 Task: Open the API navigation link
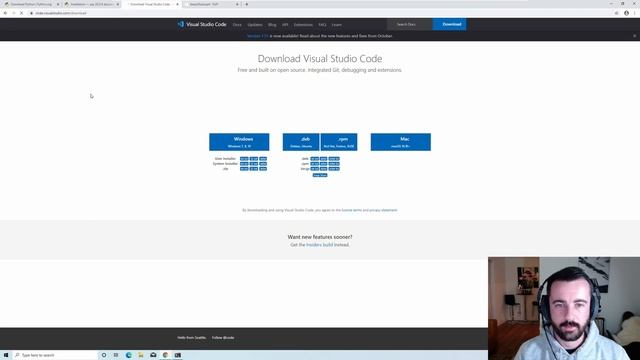coord(285,25)
